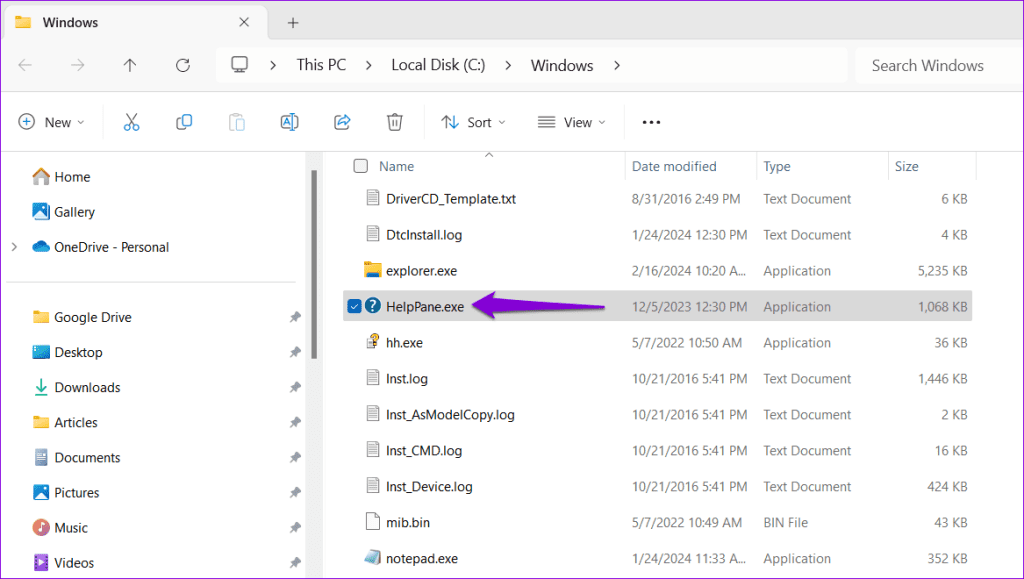The height and width of the screenshot is (579, 1024).
Task: Unpin Google Drive using its pin icon
Action: 295,317
